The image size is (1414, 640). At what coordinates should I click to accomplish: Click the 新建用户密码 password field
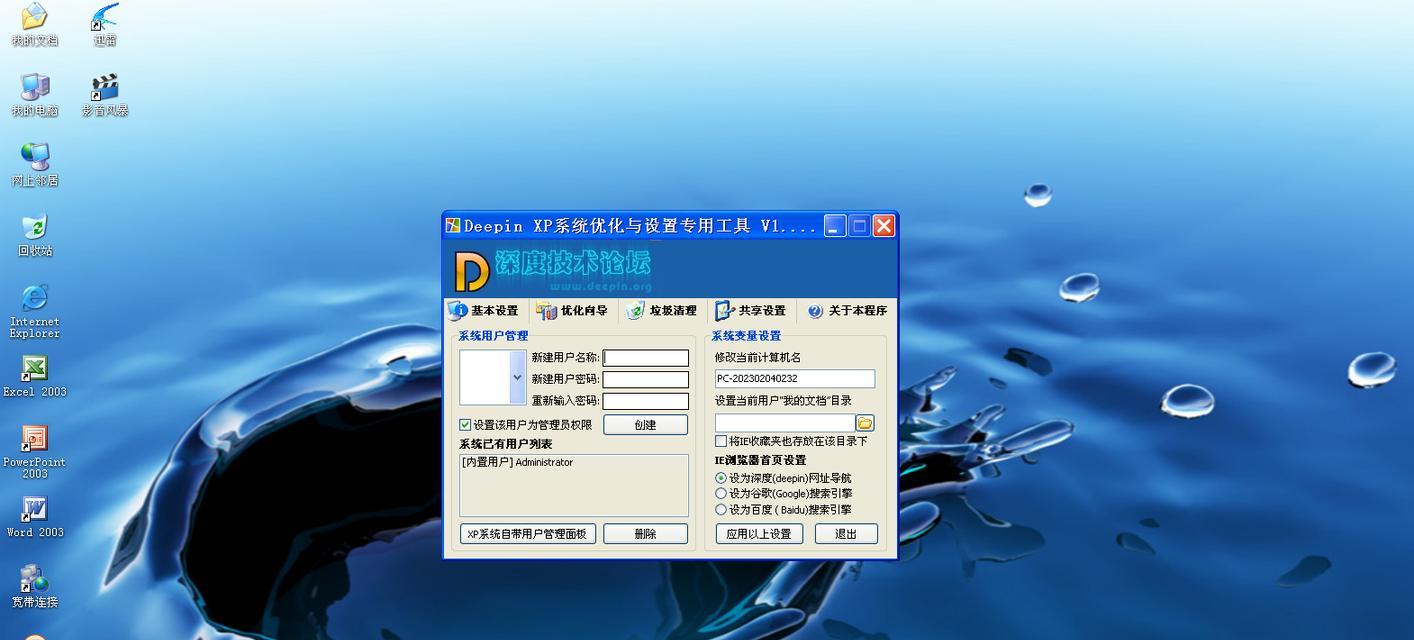[646, 379]
